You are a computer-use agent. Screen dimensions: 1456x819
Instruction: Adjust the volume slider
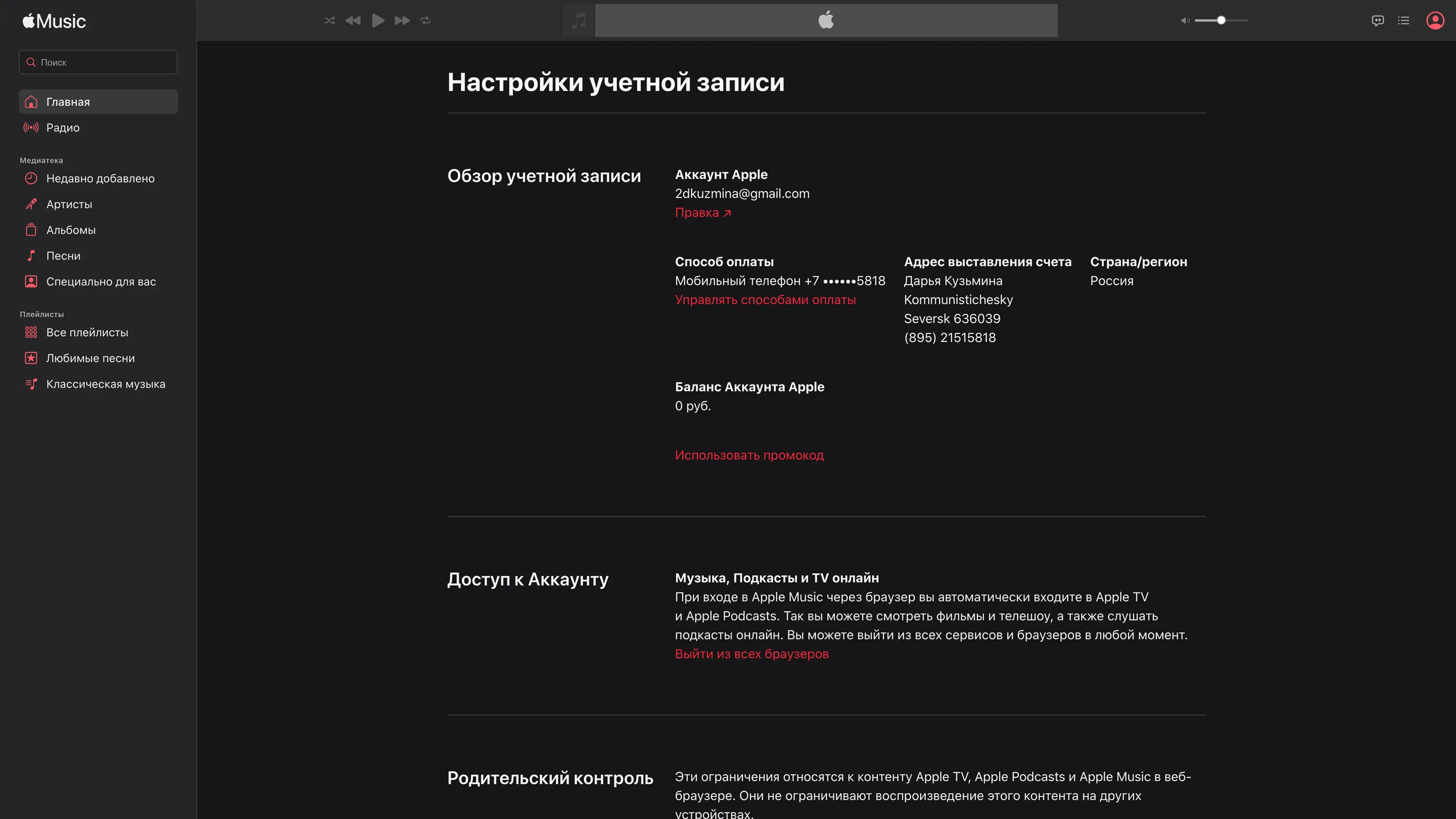point(1221,20)
